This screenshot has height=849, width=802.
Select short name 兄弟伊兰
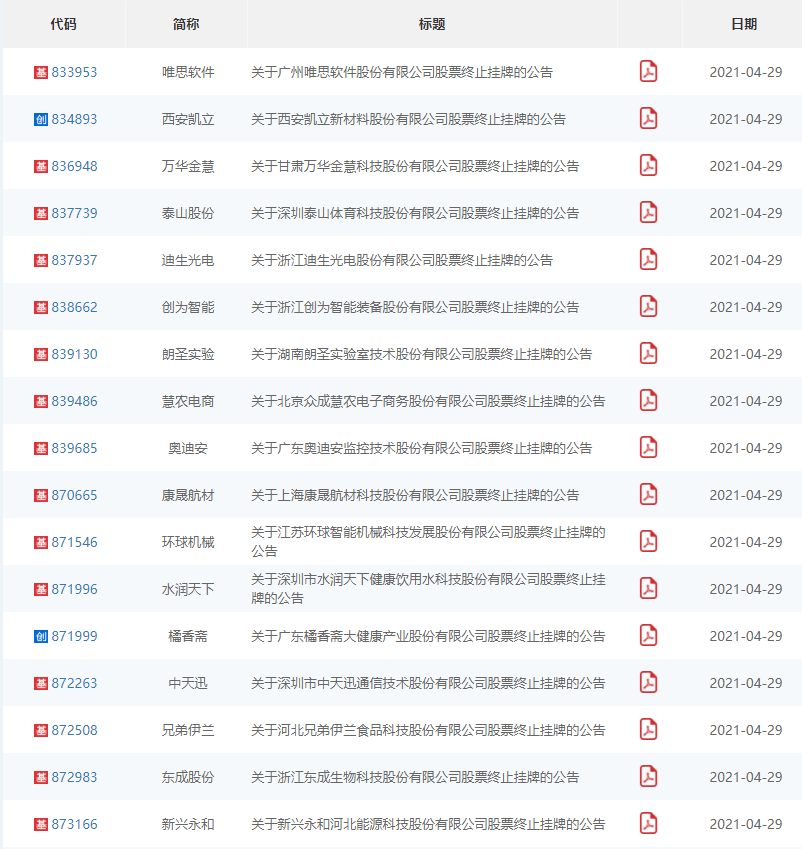(x=188, y=730)
